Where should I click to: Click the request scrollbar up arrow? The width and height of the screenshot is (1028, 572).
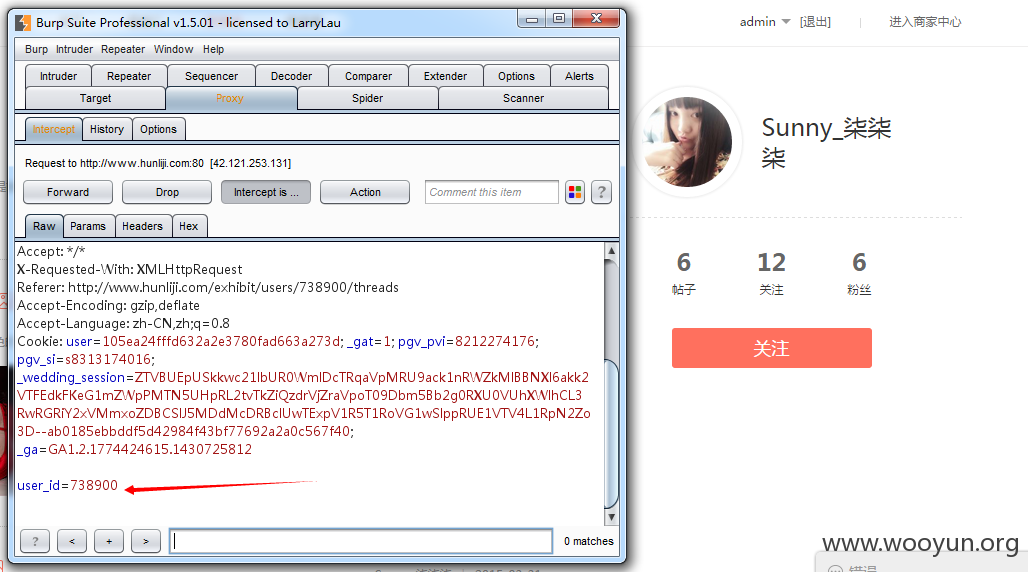tap(611, 251)
